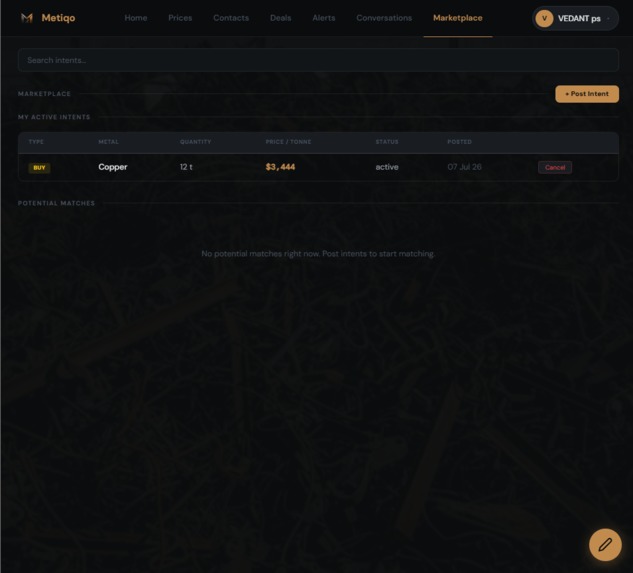
Task: Open the floating pencil compose button
Action: click(605, 545)
